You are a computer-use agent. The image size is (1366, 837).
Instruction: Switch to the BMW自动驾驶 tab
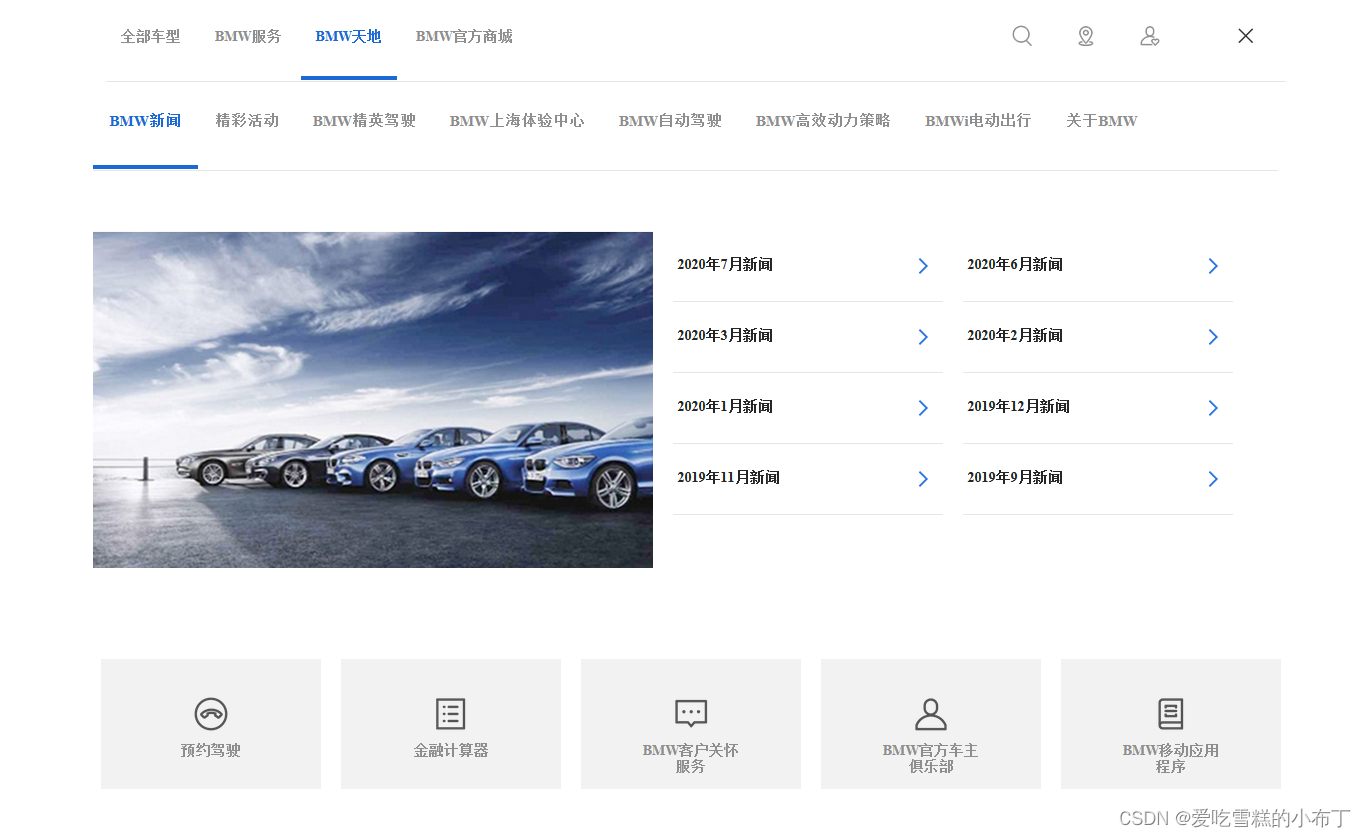(670, 121)
